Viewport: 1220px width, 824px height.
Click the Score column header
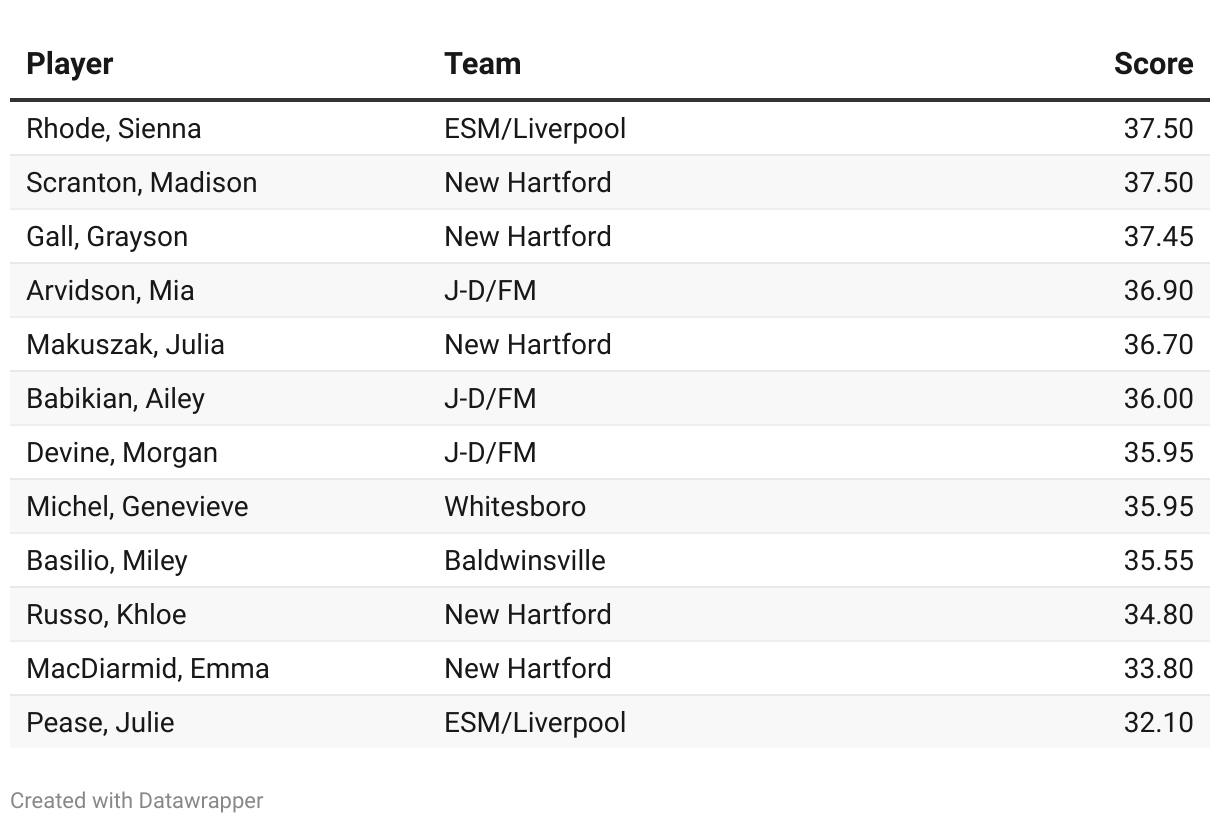coord(1153,64)
